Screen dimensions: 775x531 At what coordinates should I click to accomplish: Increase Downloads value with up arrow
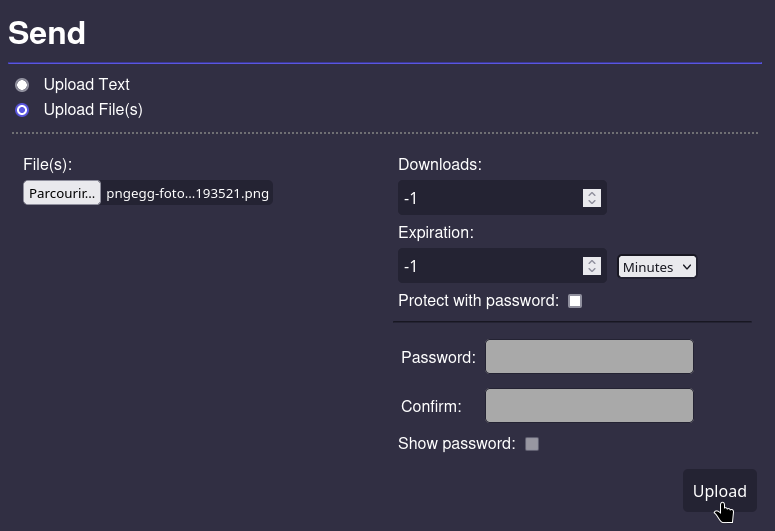point(592,194)
